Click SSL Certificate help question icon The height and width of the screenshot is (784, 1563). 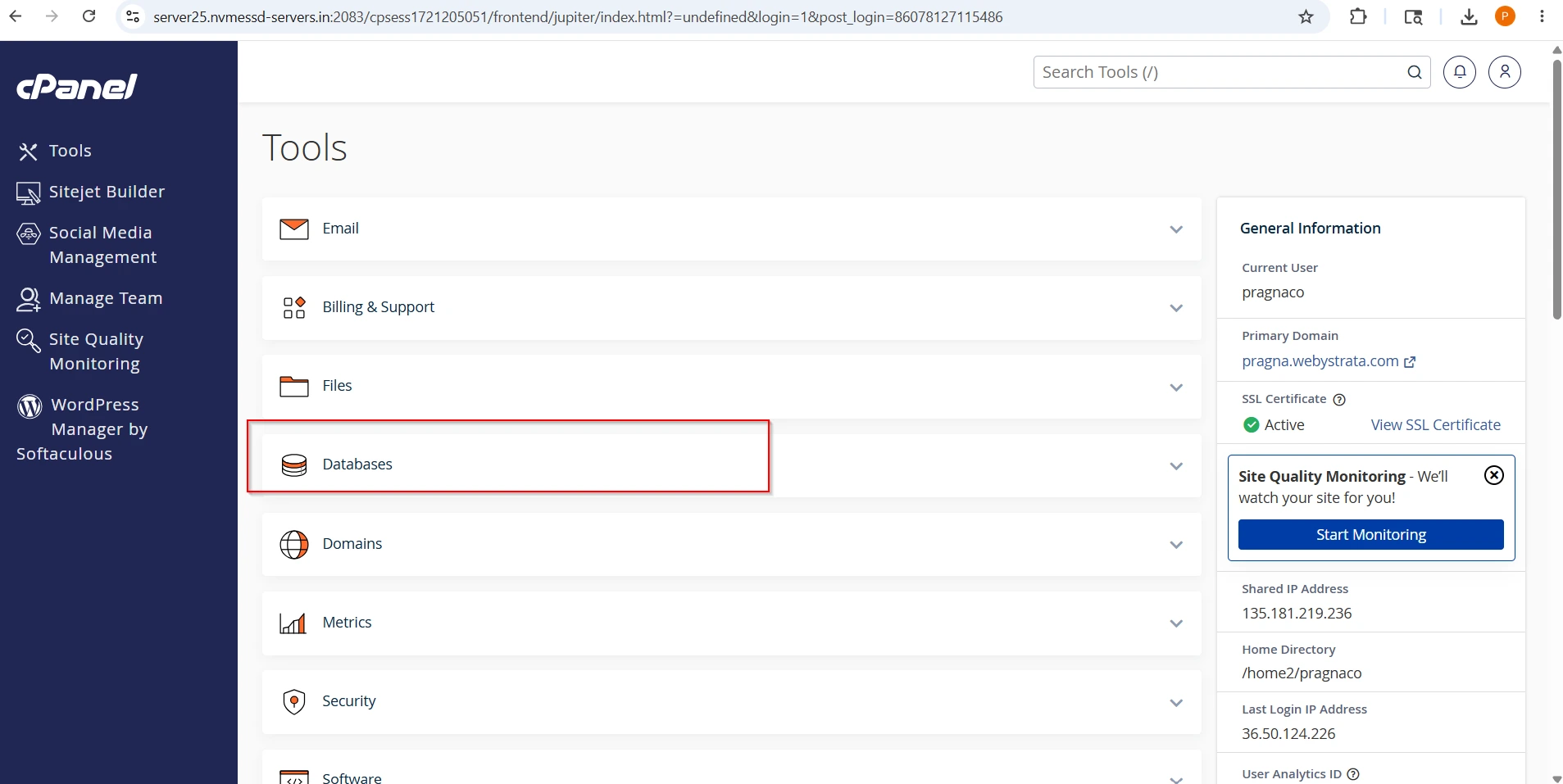point(1339,400)
